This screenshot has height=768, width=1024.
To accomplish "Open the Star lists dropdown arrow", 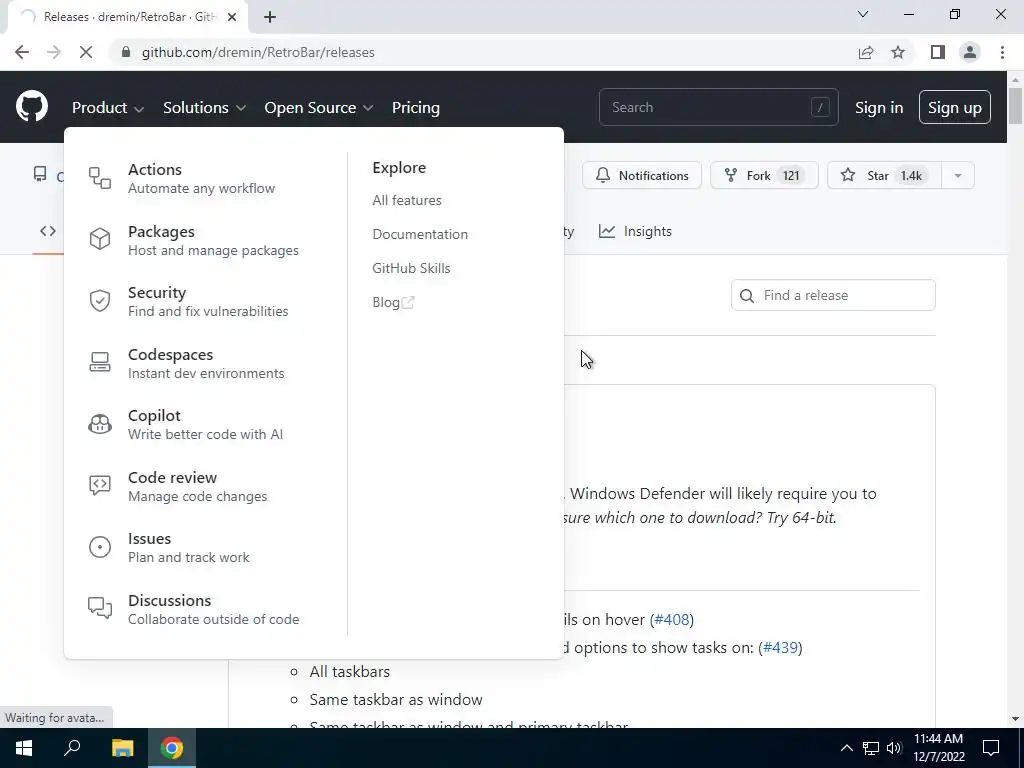I will [958, 176].
